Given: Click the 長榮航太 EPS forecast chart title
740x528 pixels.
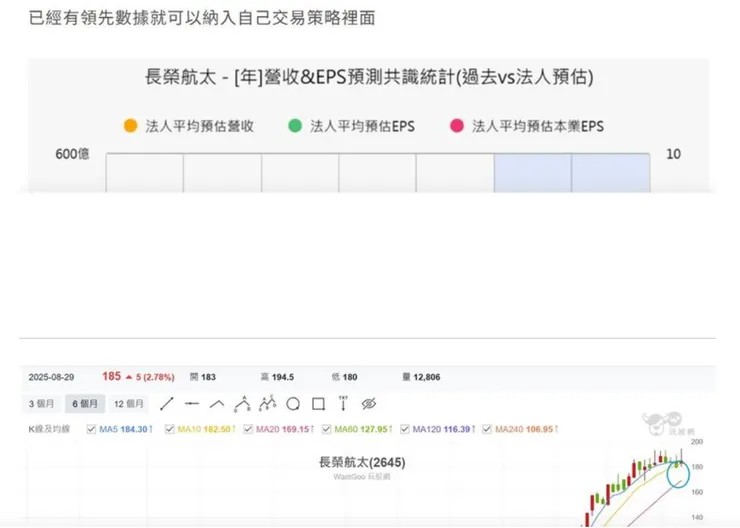Looking at the screenshot, I should [369, 77].
